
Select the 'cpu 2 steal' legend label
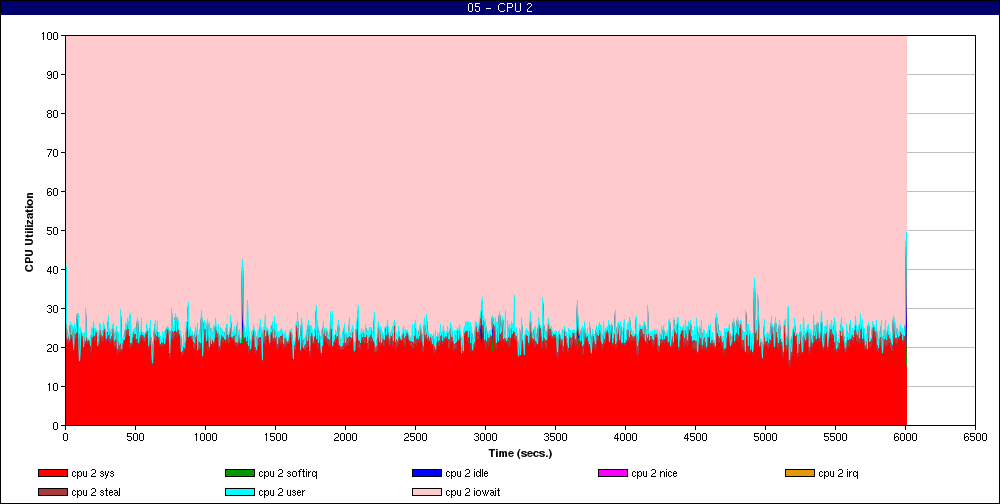96,492
